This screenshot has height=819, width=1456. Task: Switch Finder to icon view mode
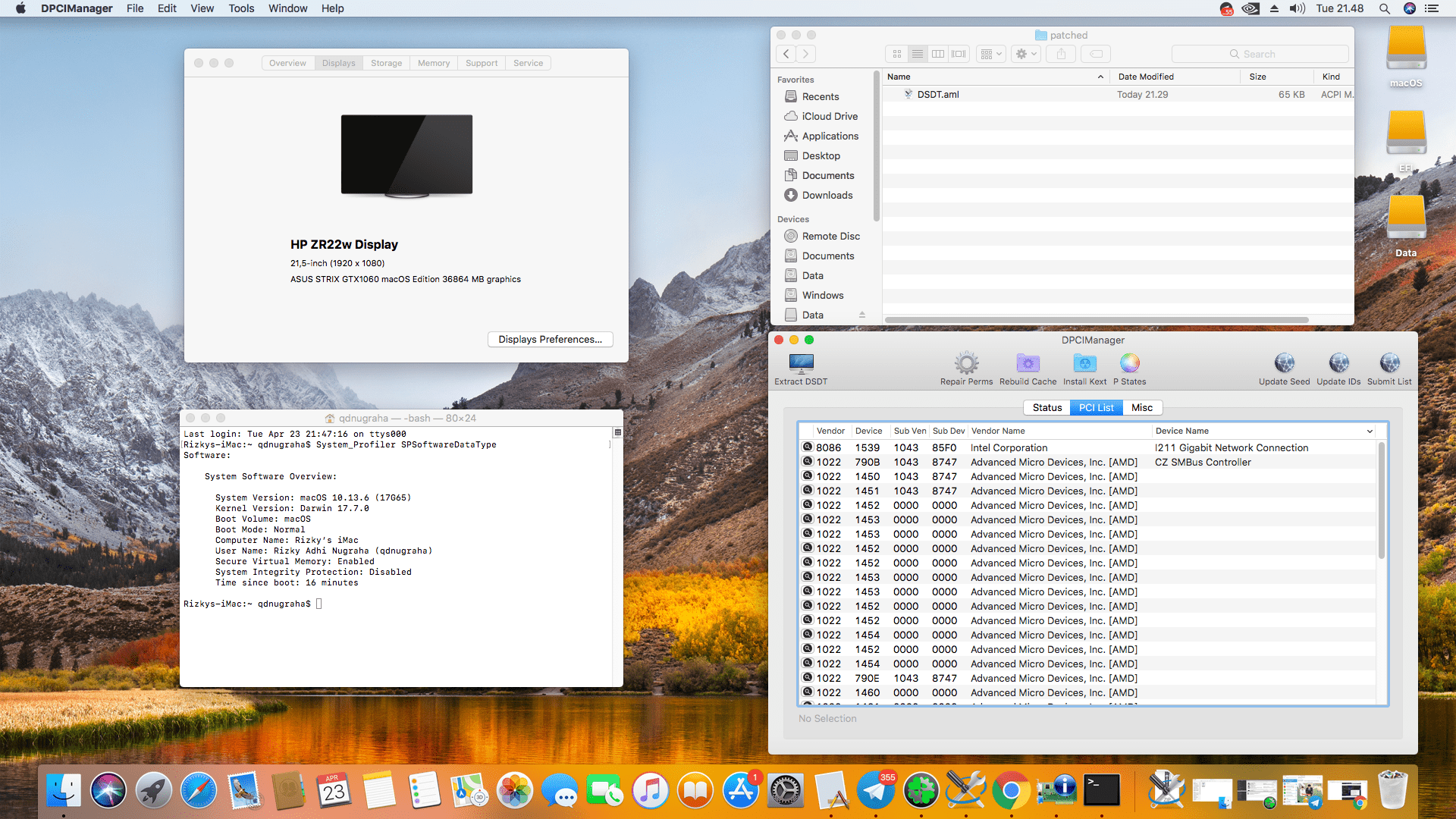click(x=897, y=54)
